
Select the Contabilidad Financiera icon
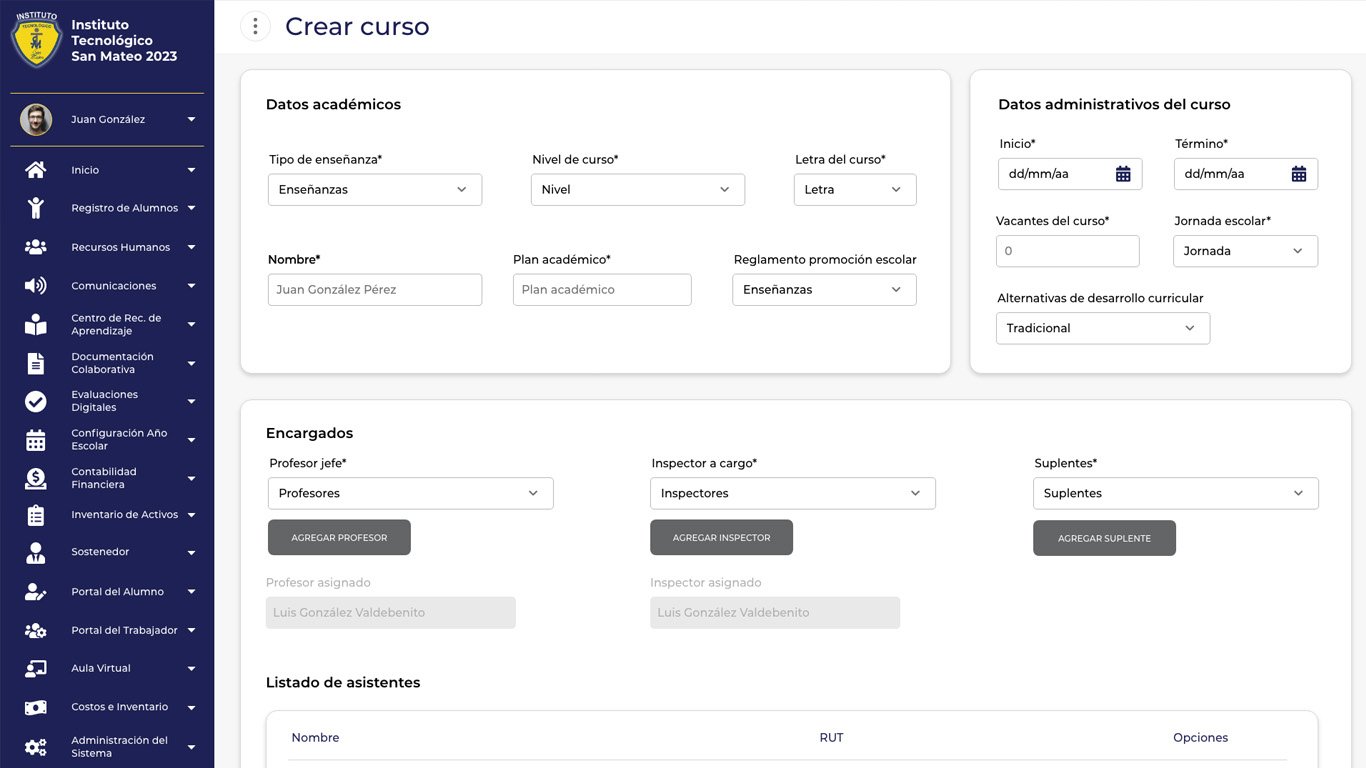36,477
